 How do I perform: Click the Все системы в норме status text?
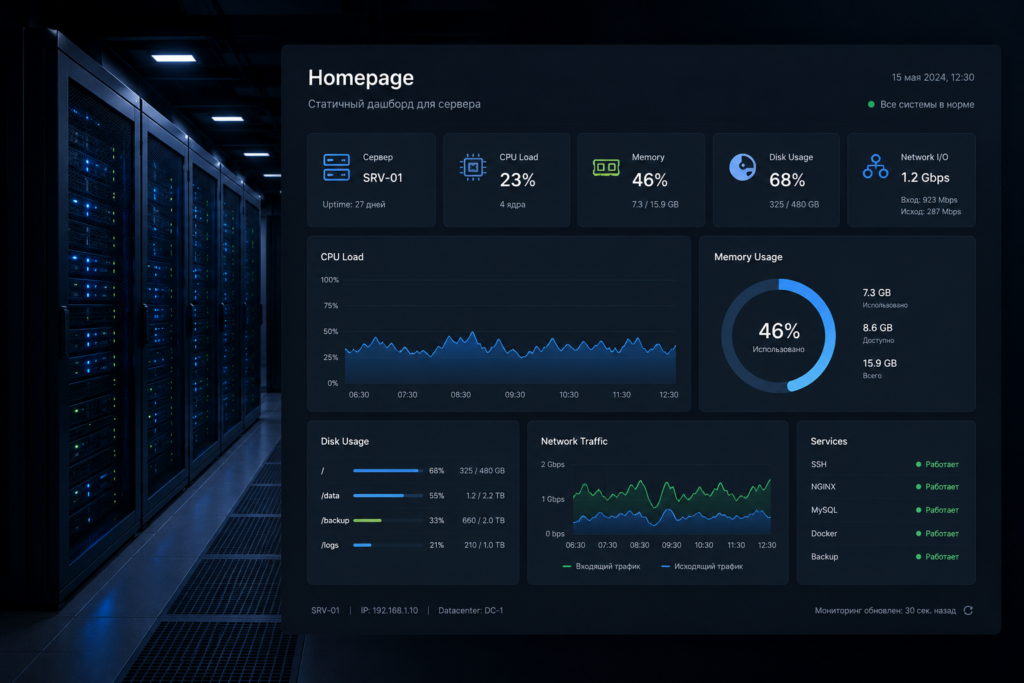pos(927,104)
